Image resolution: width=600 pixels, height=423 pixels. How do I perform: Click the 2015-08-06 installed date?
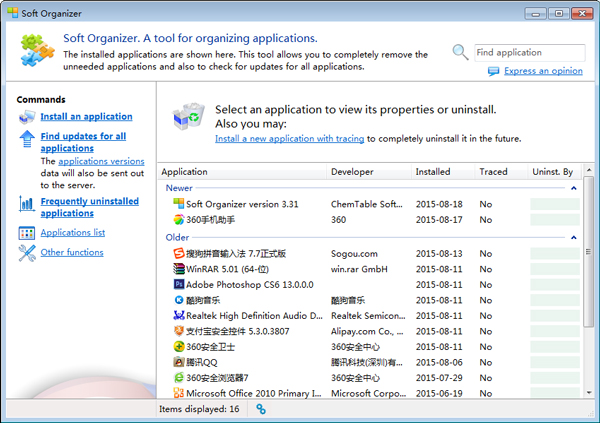coord(439,362)
